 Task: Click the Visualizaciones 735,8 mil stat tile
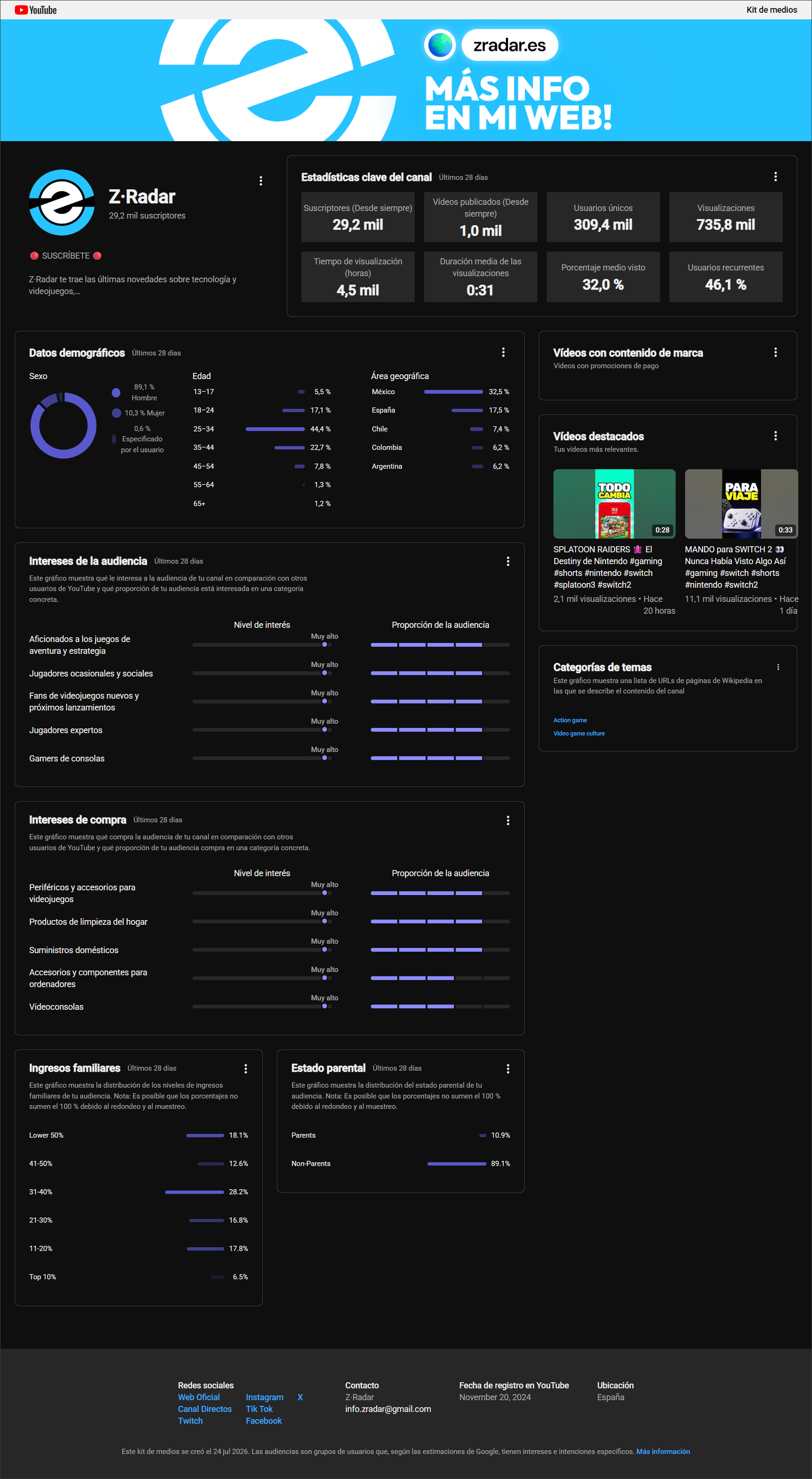coord(726,217)
